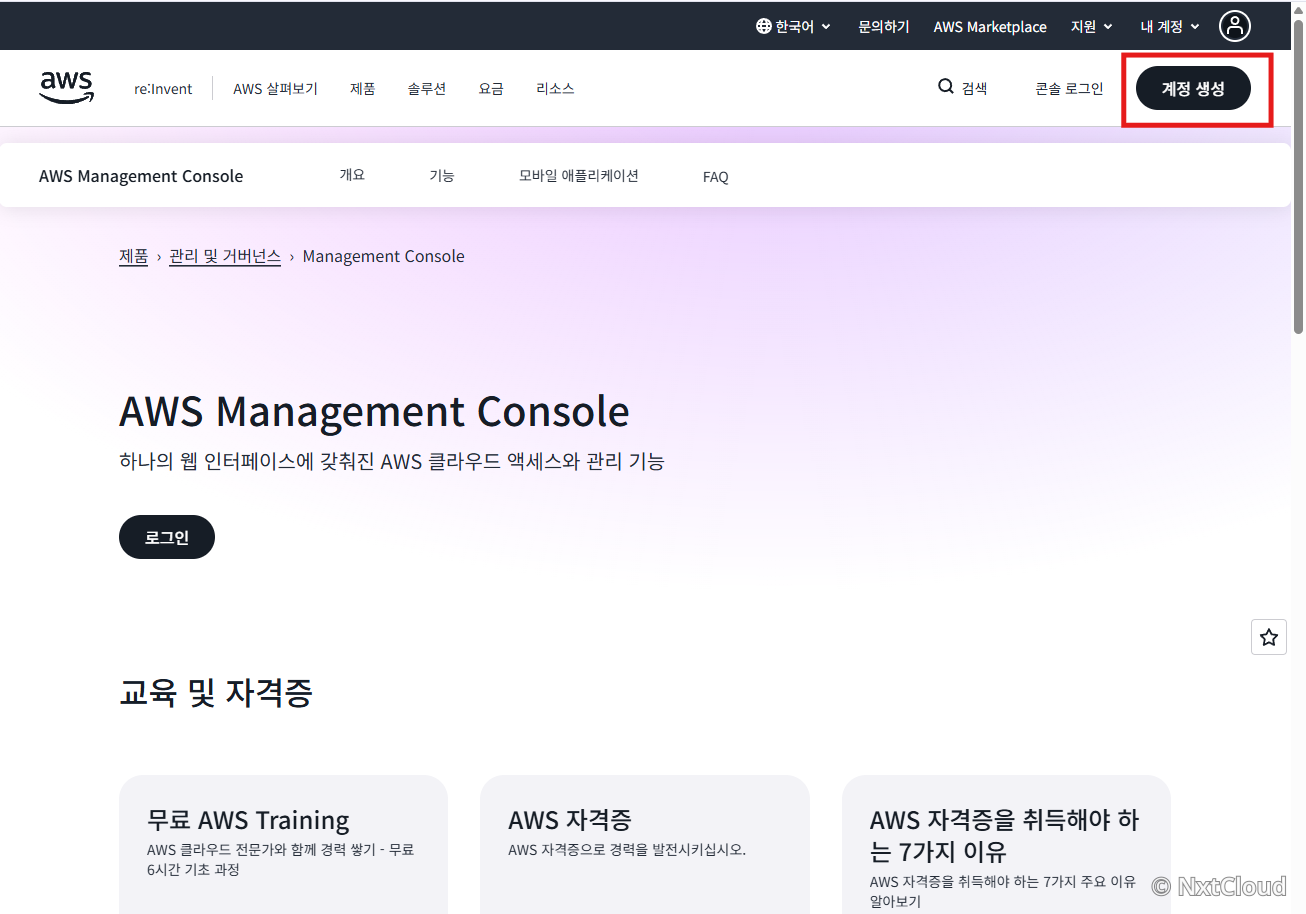Open the 리소스 menu
This screenshot has width=1306, height=914.
click(x=555, y=89)
